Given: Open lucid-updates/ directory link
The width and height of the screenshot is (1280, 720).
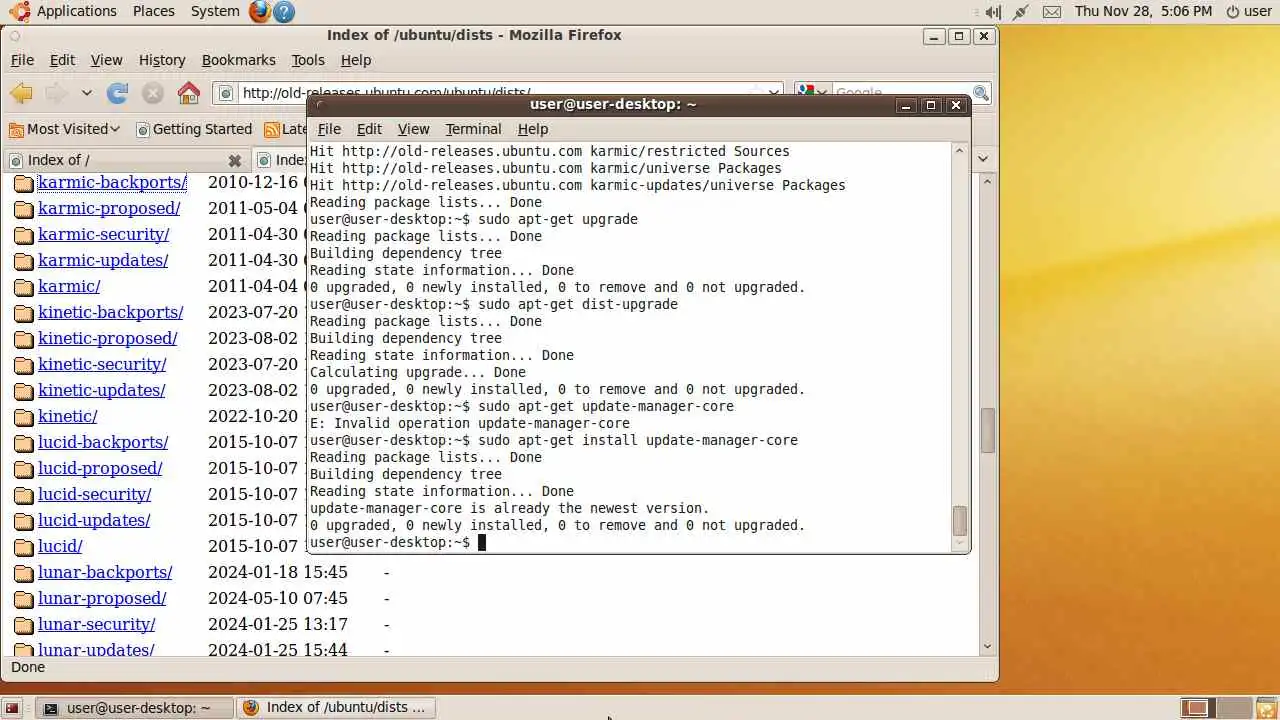Looking at the screenshot, I should [x=94, y=520].
